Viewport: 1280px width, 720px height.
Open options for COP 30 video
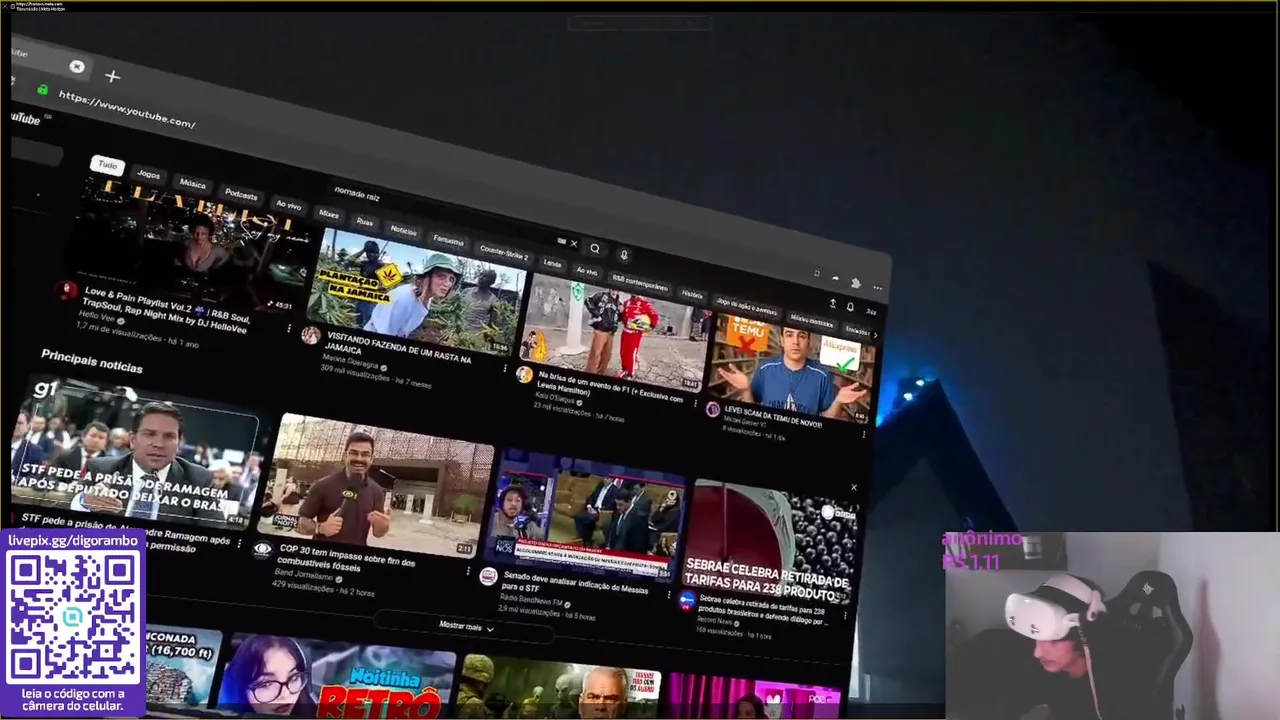[x=468, y=572]
